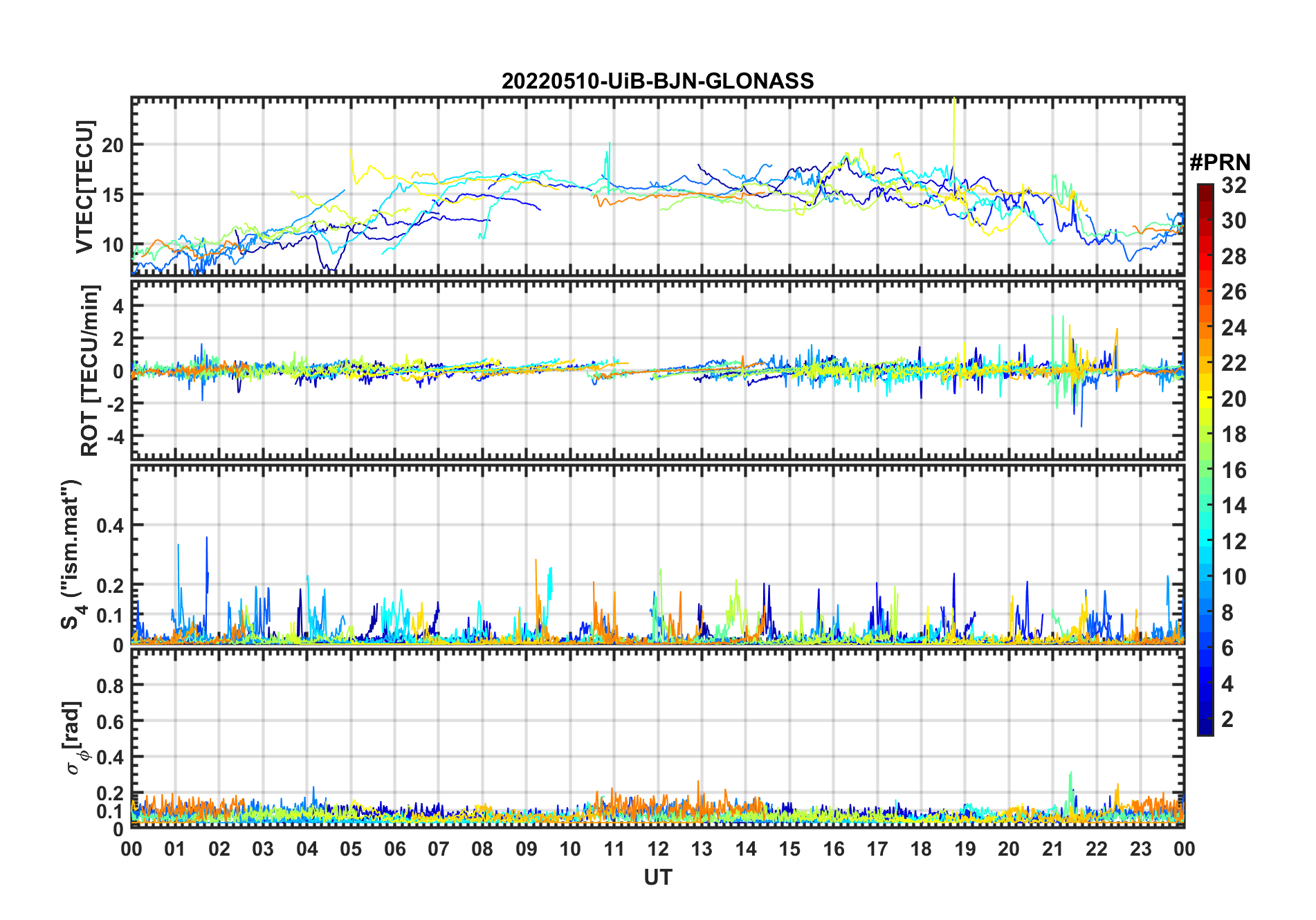Viewport: 1316px width, 920px height.
Task: Click colorbar tick label 32
Action: coord(1234,185)
